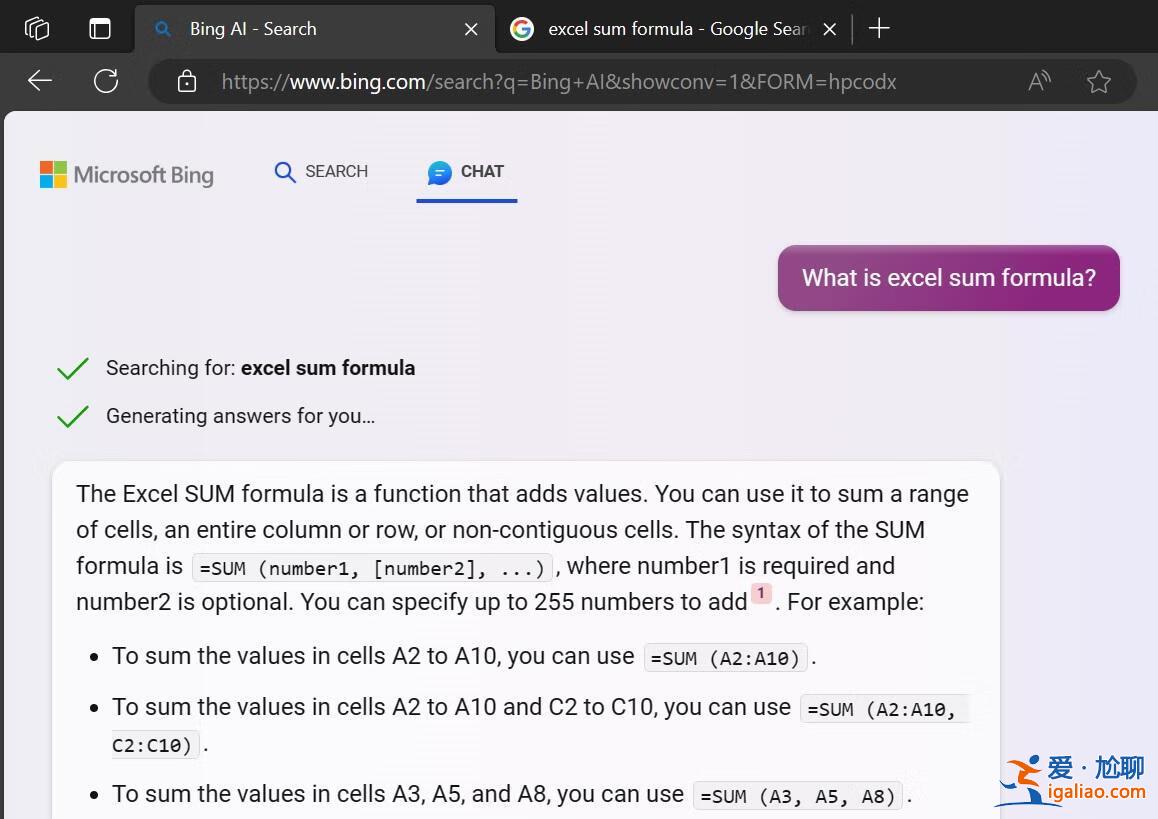Switch to the SEARCH tab
The width and height of the screenshot is (1158, 819).
337,172
